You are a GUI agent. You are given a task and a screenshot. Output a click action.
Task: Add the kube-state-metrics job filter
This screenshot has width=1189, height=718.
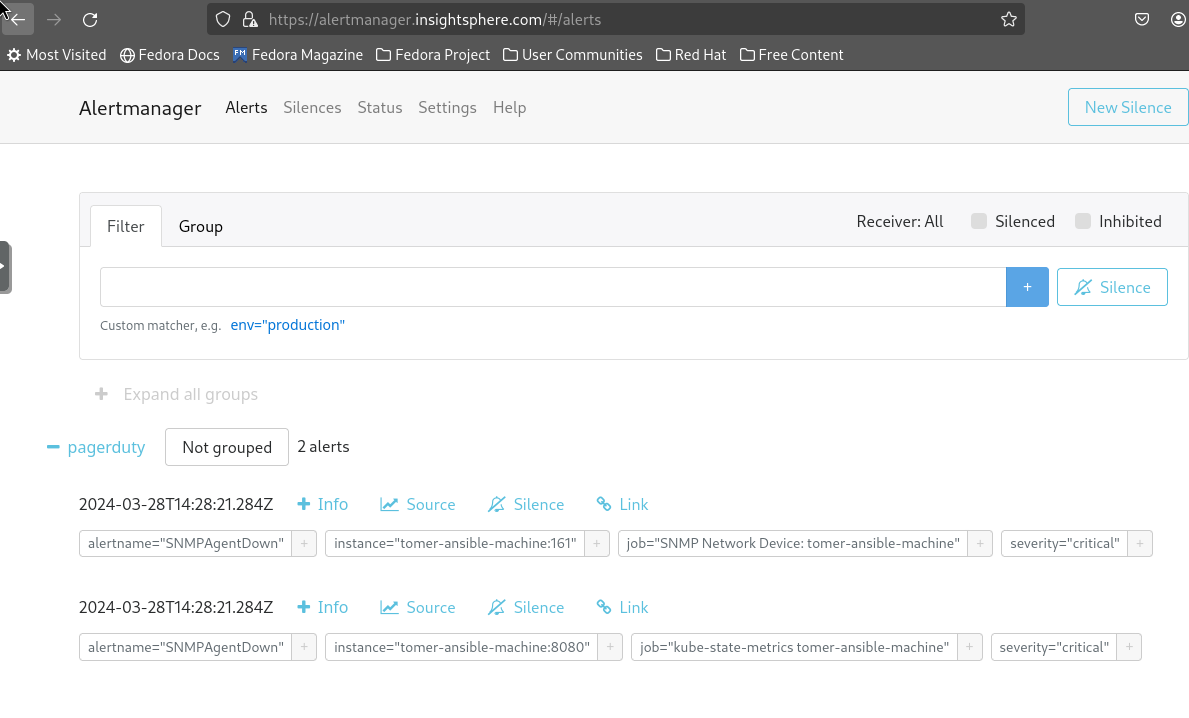click(970, 647)
